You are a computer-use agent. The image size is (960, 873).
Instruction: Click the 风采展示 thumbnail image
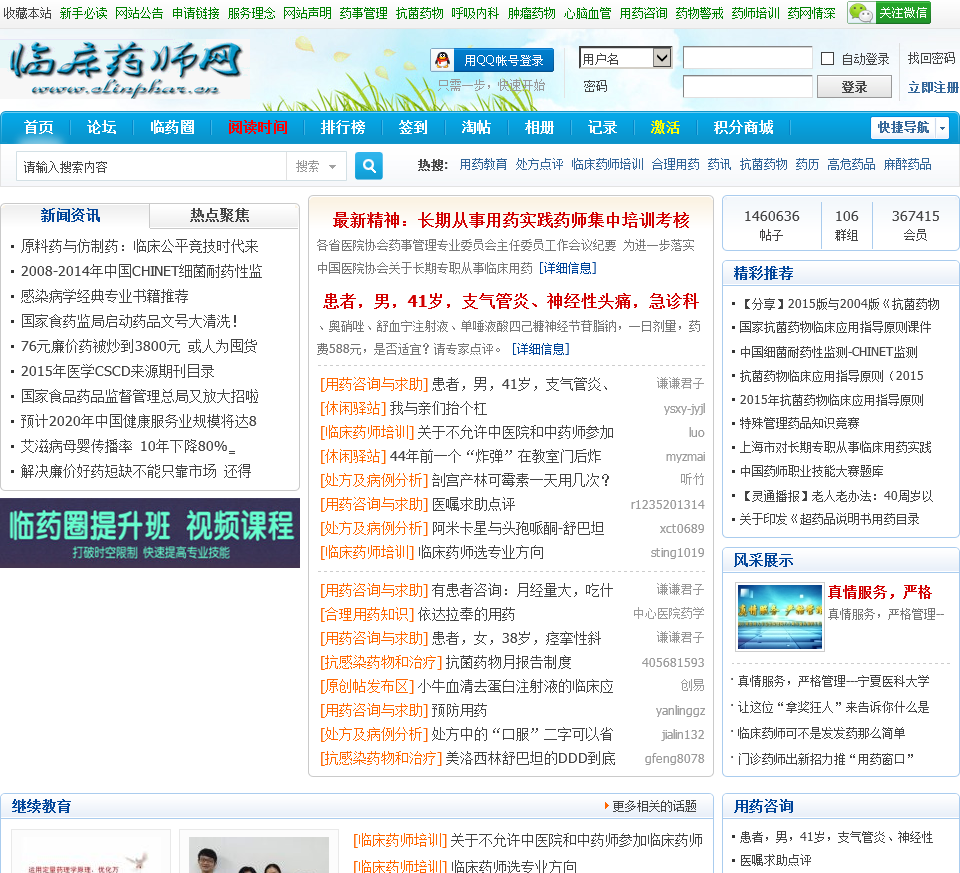pyautogui.click(x=780, y=616)
